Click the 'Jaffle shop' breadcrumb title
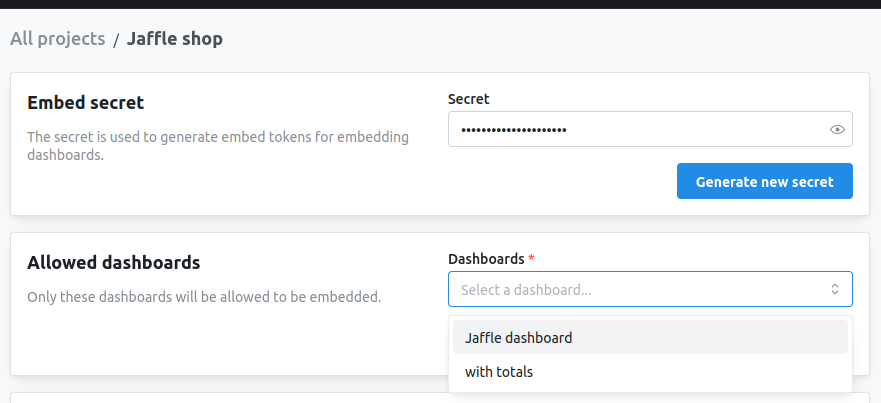 (175, 39)
